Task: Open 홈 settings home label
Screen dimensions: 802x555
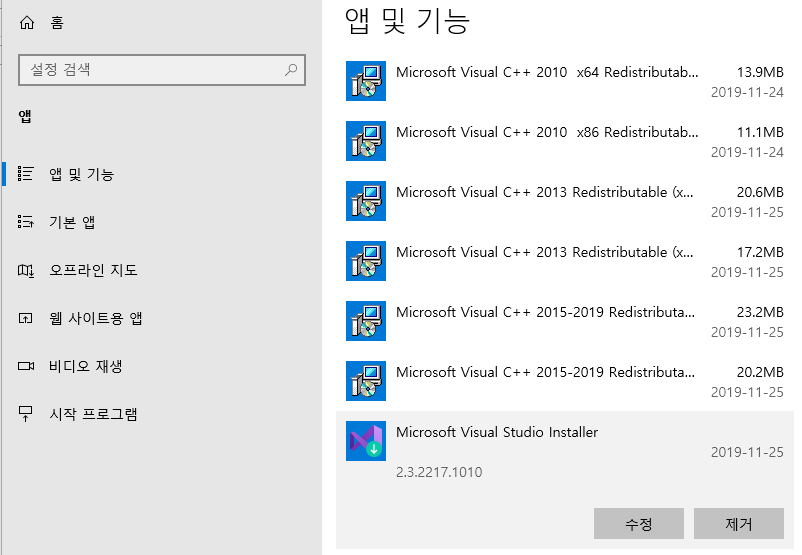Action: tap(57, 23)
